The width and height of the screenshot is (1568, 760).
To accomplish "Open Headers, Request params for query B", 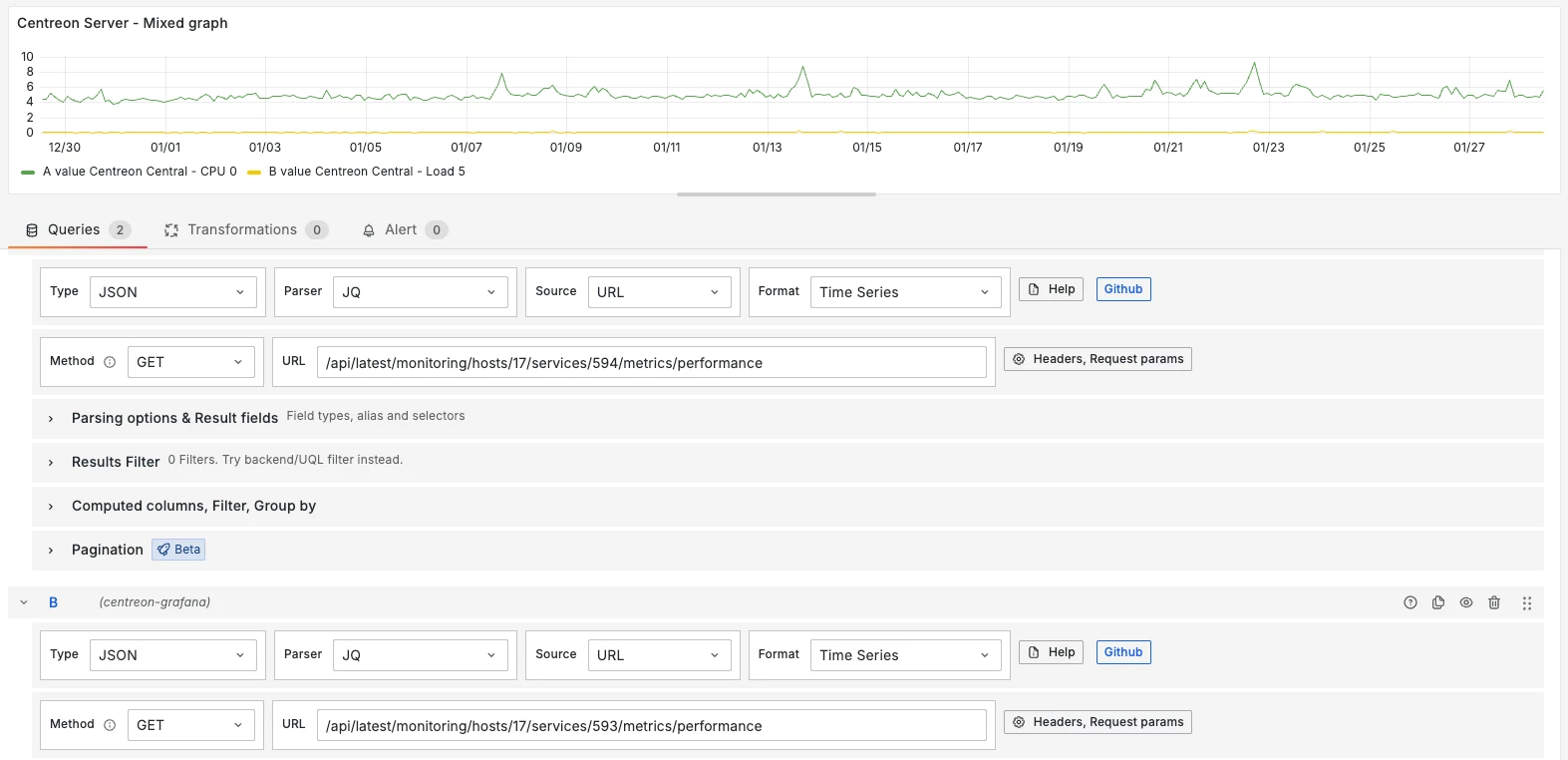I will click(x=1098, y=722).
